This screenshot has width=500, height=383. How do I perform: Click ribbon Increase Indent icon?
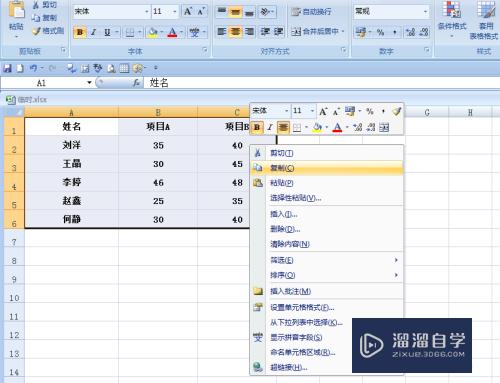click(x=278, y=32)
